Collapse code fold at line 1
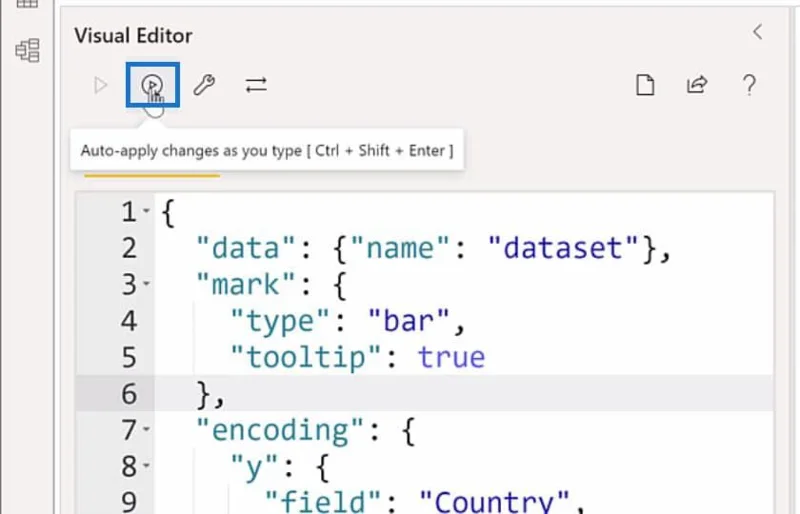The height and width of the screenshot is (514, 800). coord(146,210)
